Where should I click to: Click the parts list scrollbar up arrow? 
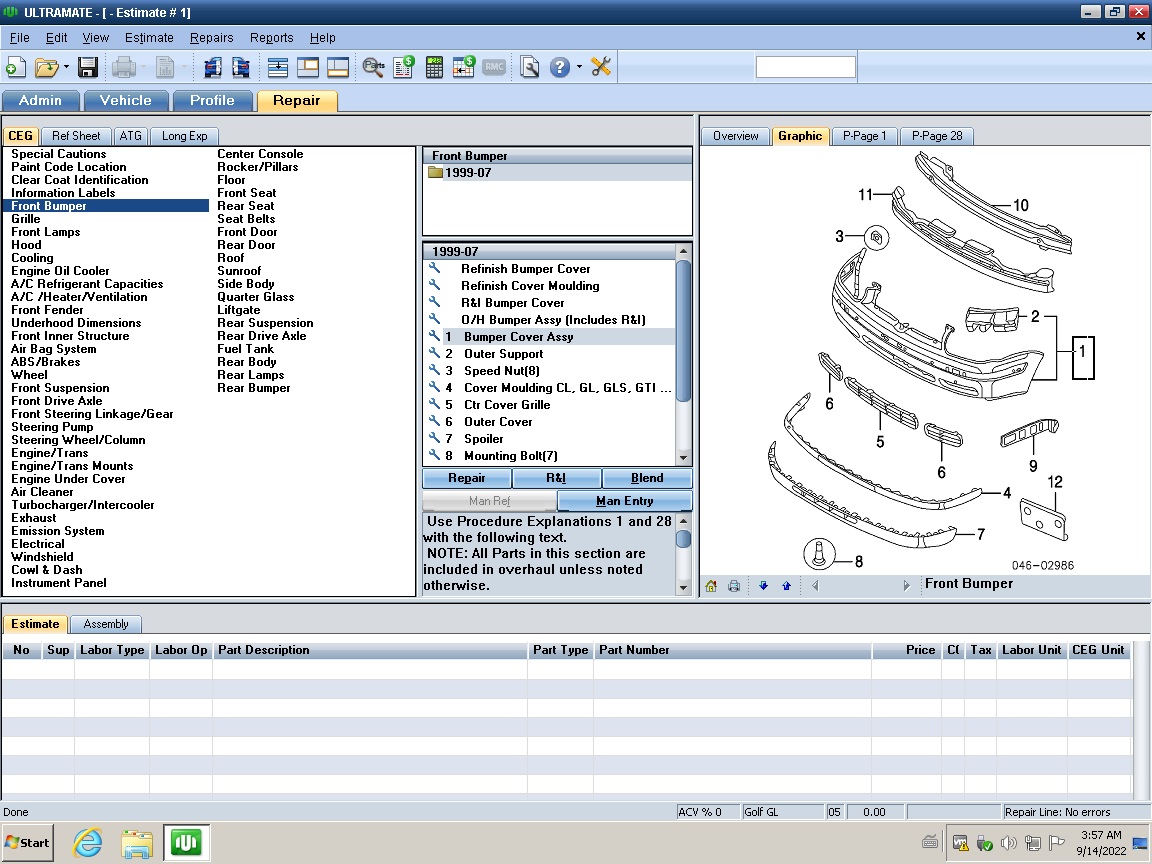[683, 251]
